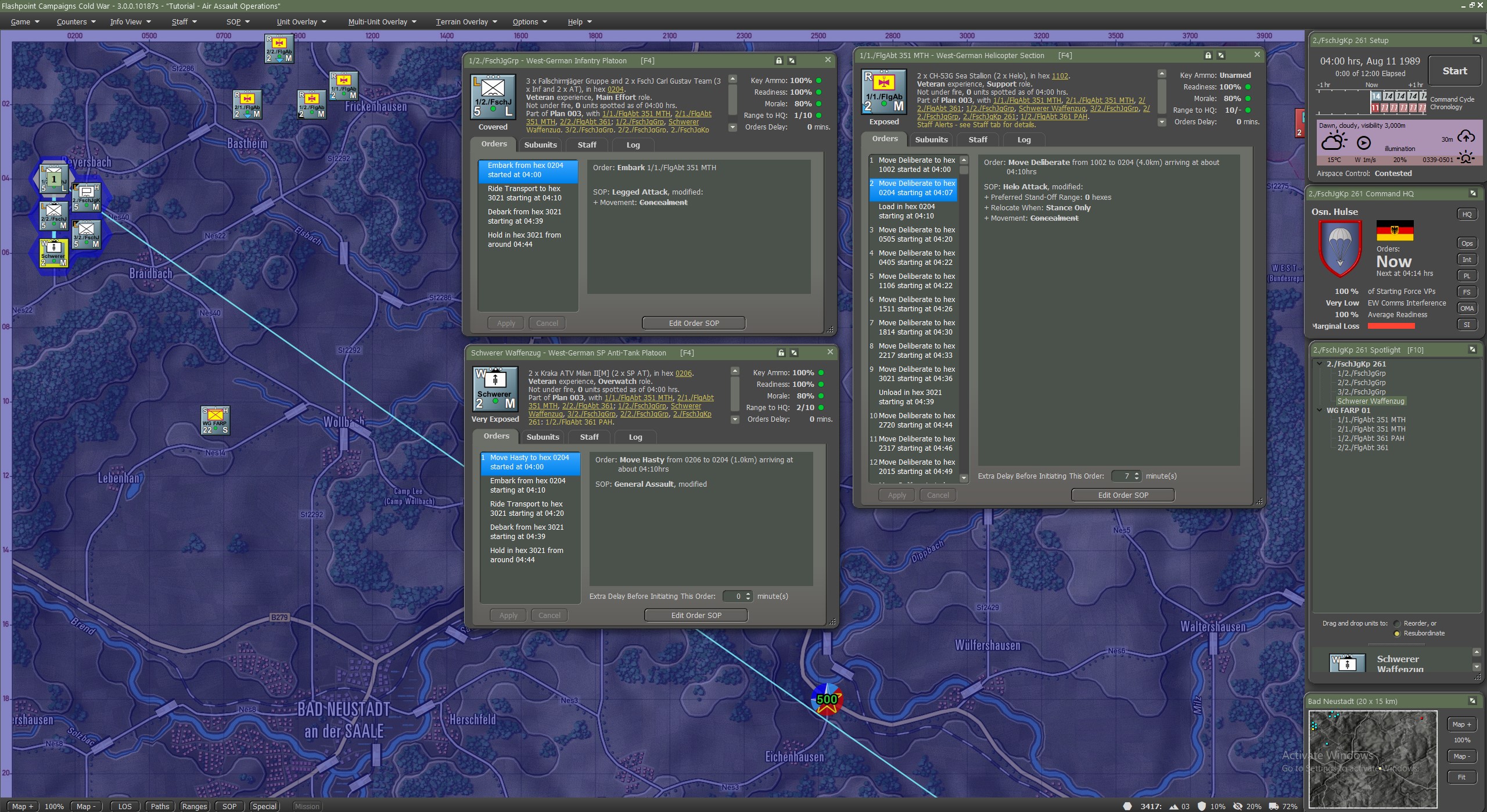Increase extra delay minutes in the helicopter window
Image resolution: width=1487 pixels, height=812 pixels.
(1137, 473)
